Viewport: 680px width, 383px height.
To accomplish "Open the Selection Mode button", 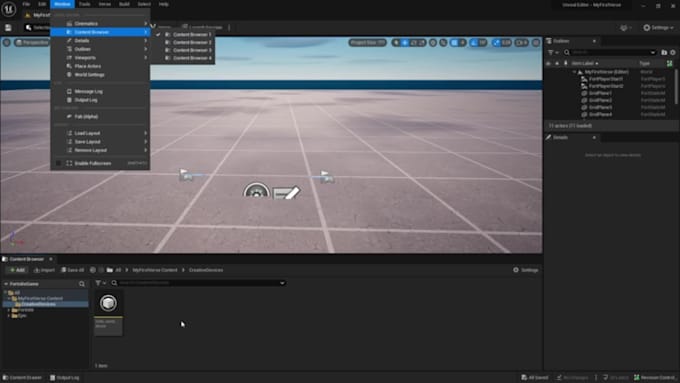I will (38, 28).
